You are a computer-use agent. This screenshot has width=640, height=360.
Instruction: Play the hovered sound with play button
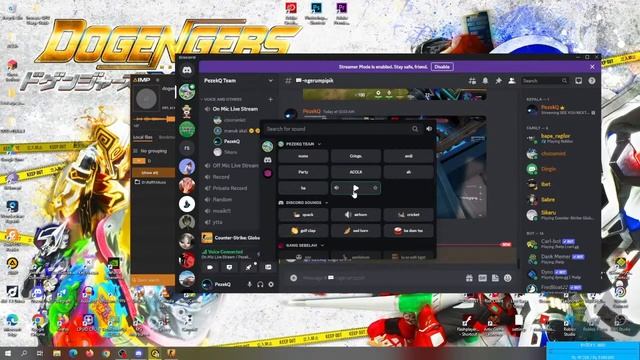(x=356, y=188)
